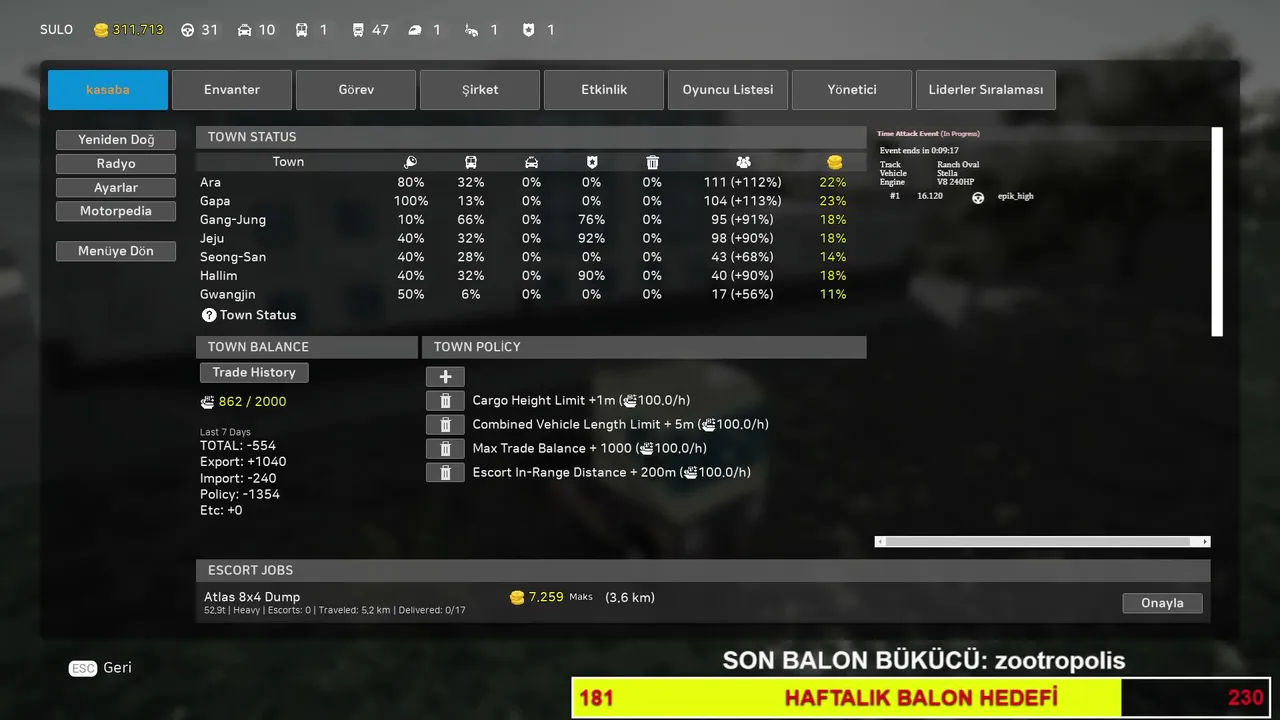Open the Motorpedia button
1280x720 pixels.
coord(116,212)
